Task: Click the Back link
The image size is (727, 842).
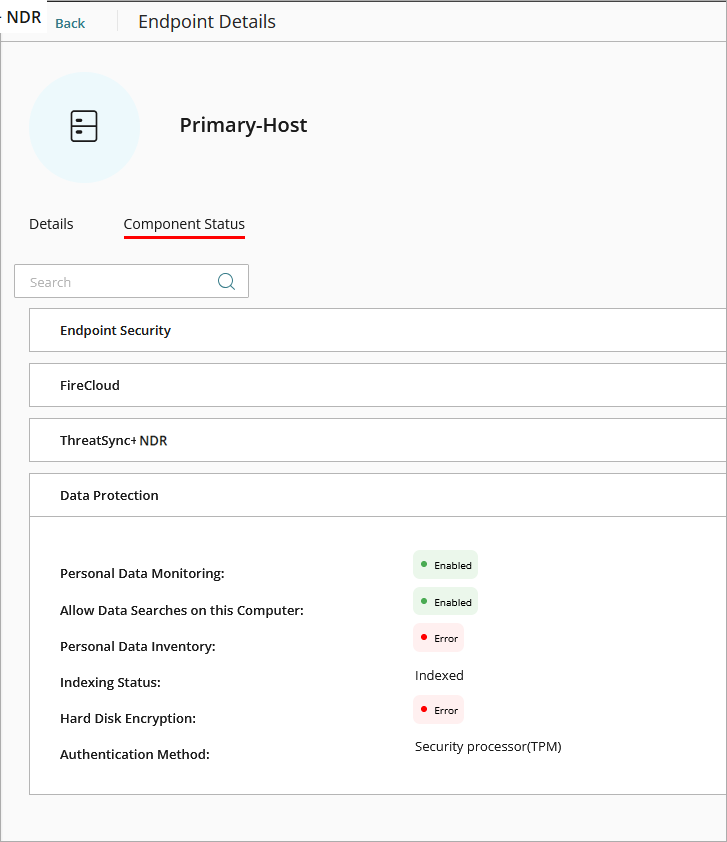Action: (x=69, y=22)
